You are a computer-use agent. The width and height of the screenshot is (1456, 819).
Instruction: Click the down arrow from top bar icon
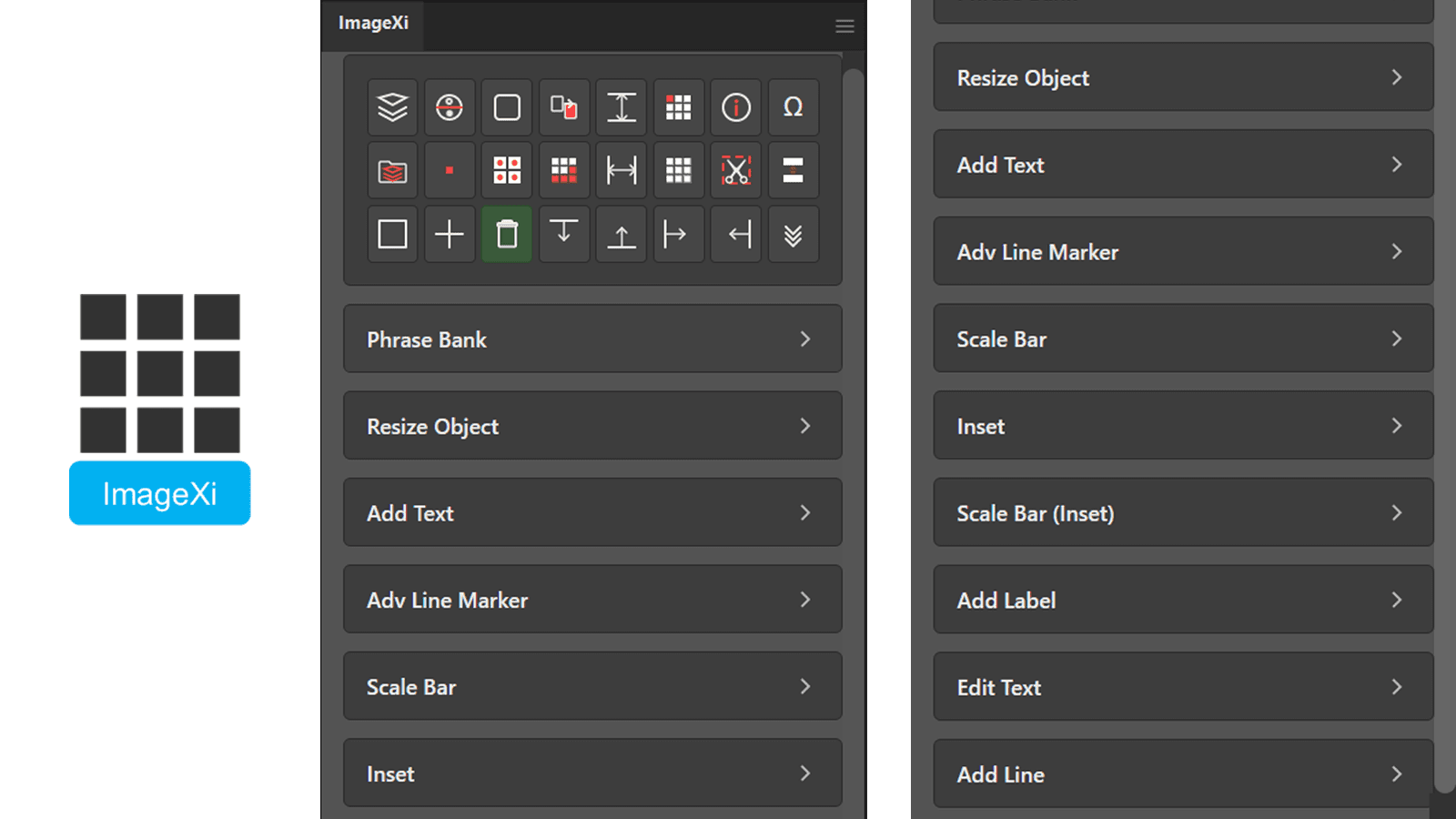tap(564, 234)
